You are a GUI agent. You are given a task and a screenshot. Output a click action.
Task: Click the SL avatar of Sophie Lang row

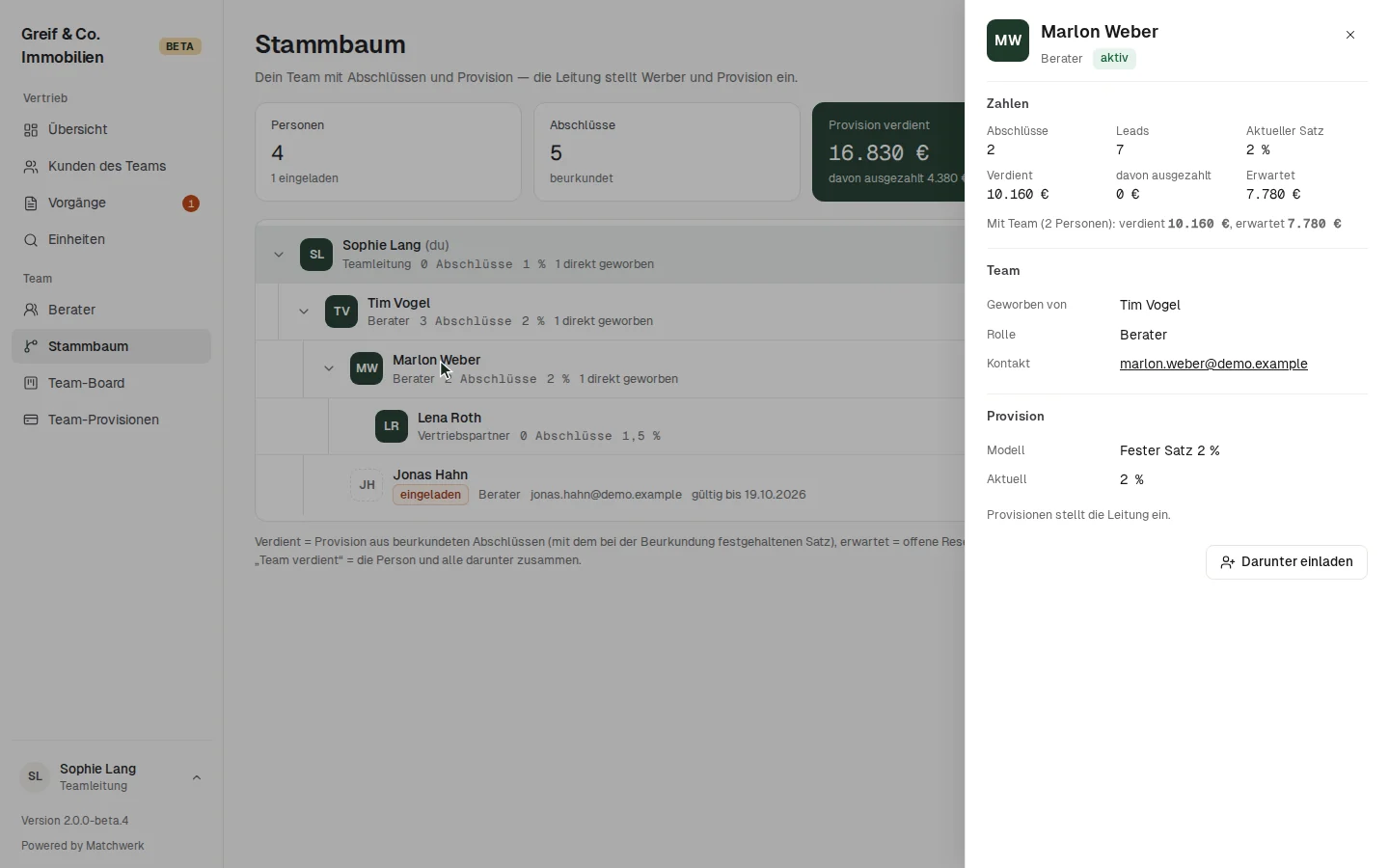316,255
